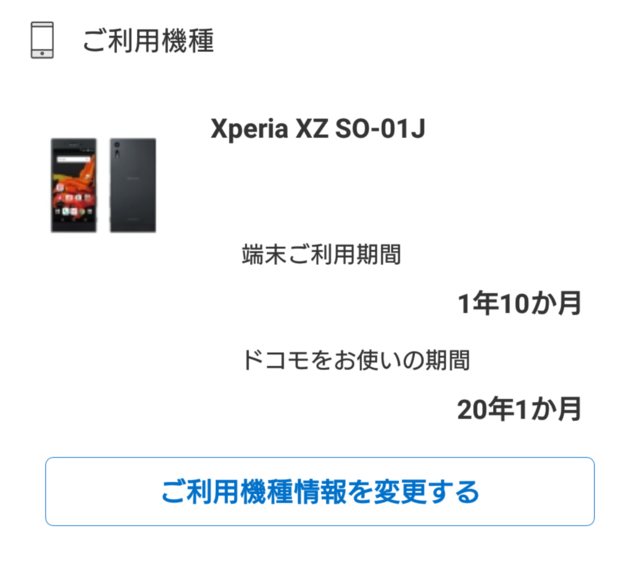The image size is (640, 568).
Task: Tap the ドコモをお使いの期間 label
Action: 356,360
